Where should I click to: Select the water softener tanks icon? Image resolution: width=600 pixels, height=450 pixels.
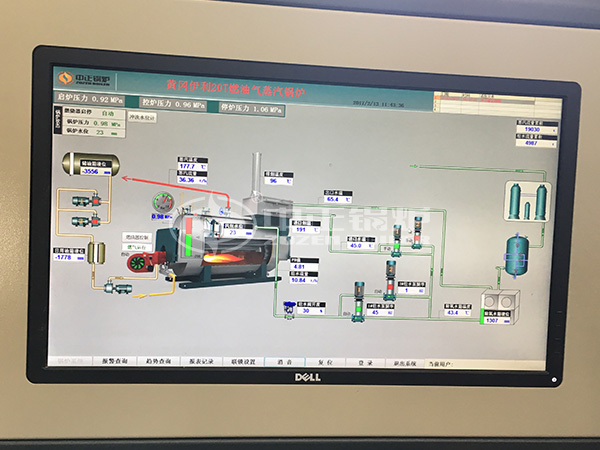click(529, 197)
